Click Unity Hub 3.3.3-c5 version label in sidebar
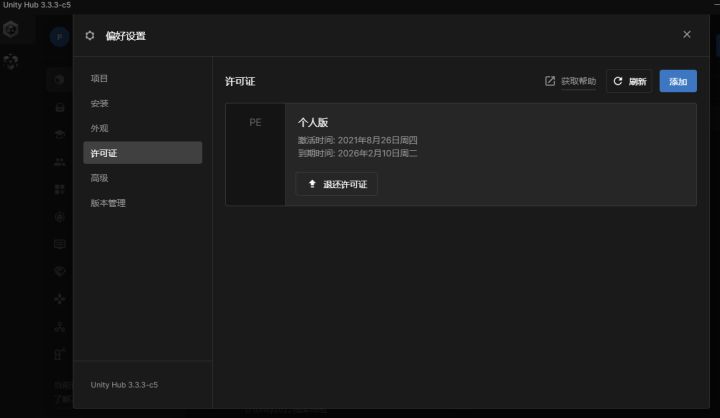 click(x=124, y=385)
